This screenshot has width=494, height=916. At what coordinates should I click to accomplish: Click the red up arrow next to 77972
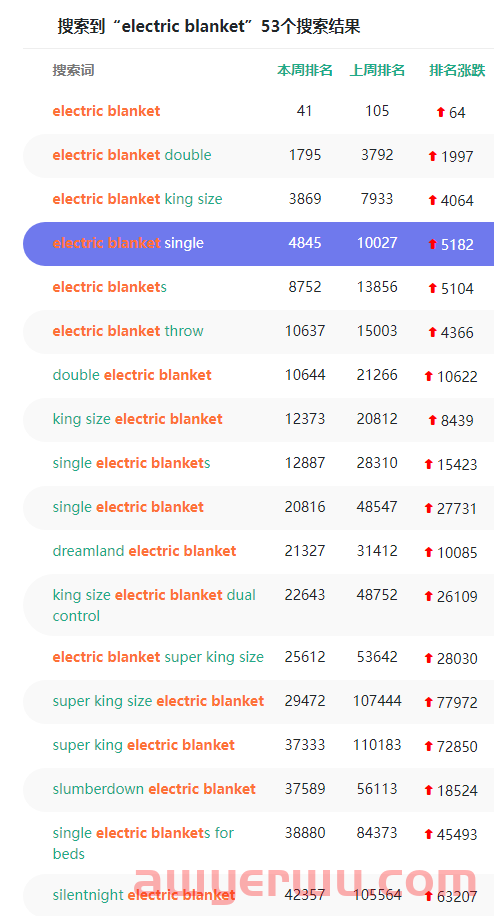429,702
